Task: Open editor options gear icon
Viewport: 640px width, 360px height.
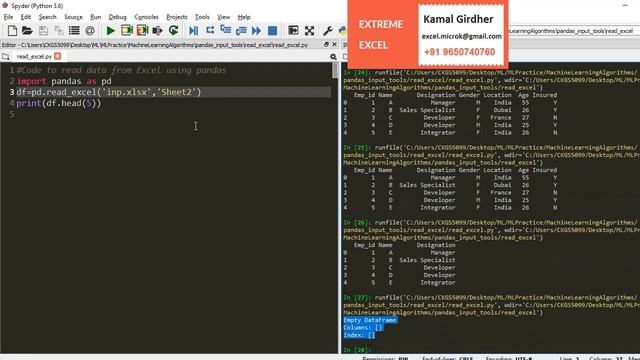Action: (x=333, y=57)
